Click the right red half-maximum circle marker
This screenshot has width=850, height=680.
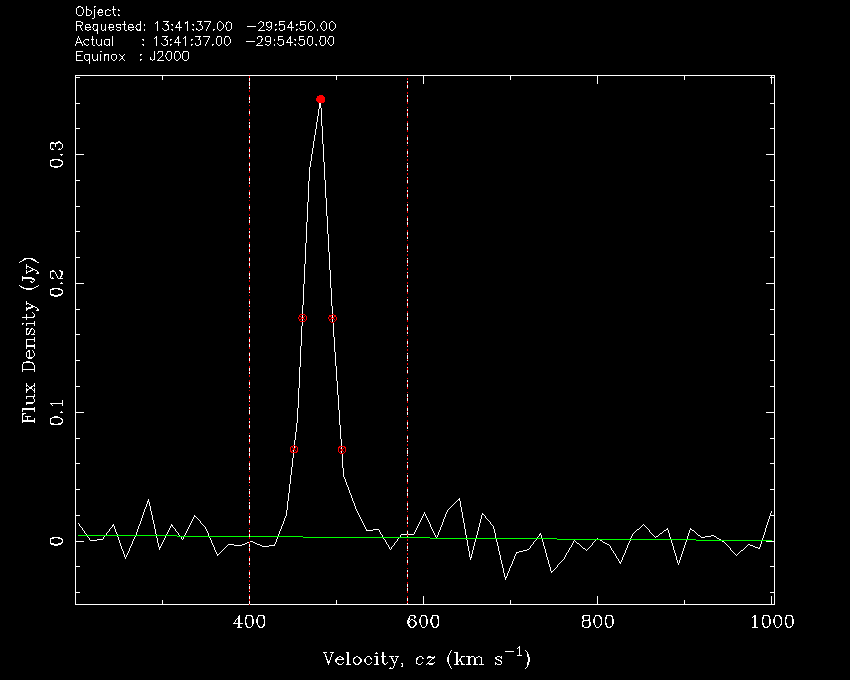[333, 318]
